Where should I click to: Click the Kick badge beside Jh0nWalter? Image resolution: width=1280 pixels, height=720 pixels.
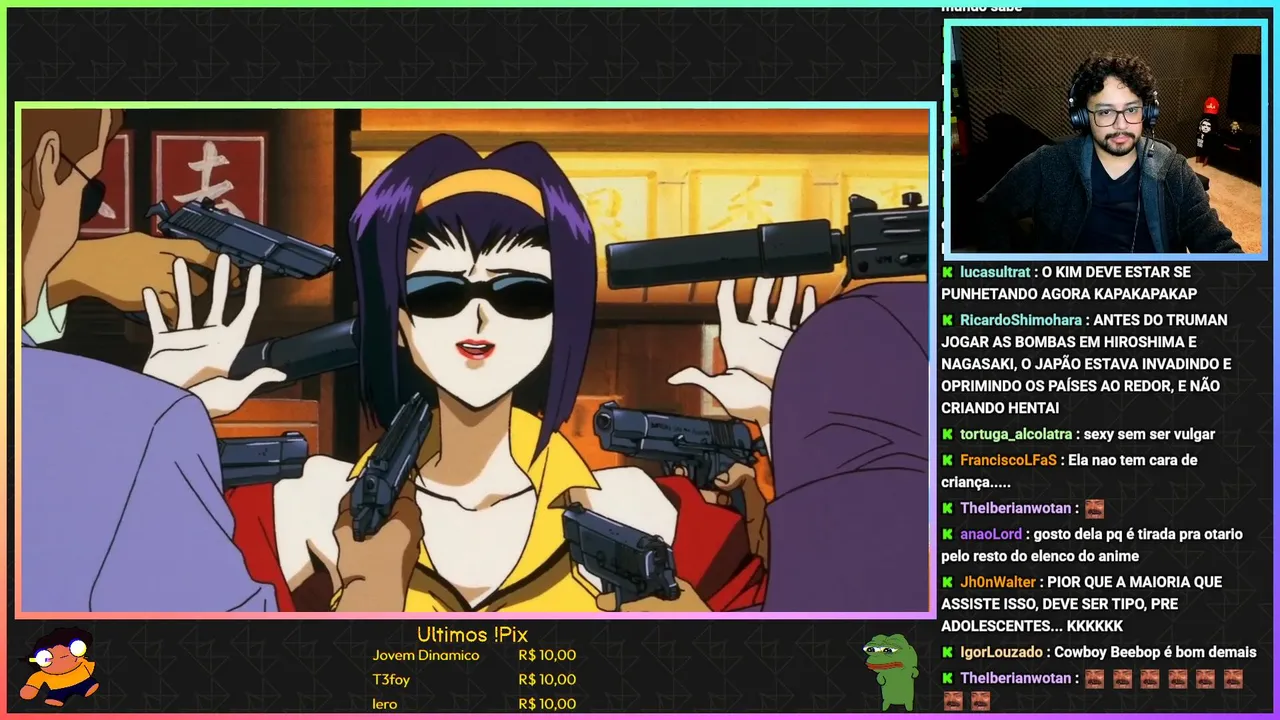pyautogui.click(x=948, y=582)
